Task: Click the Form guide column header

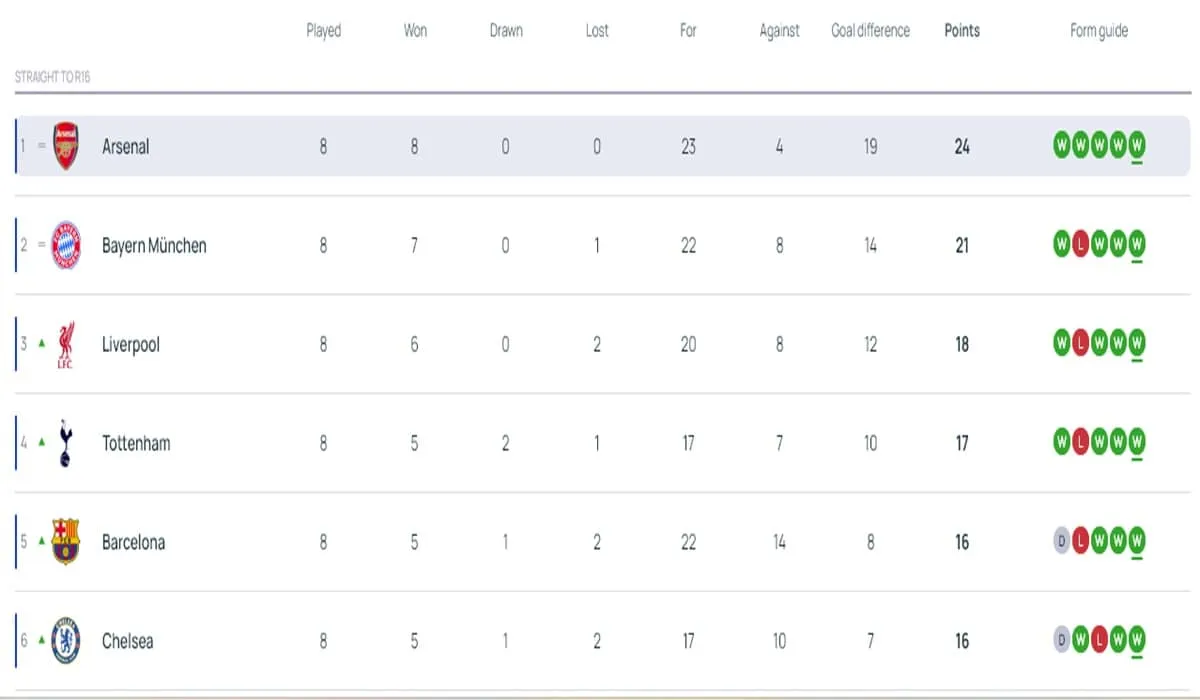Action: coord(1099,31)
